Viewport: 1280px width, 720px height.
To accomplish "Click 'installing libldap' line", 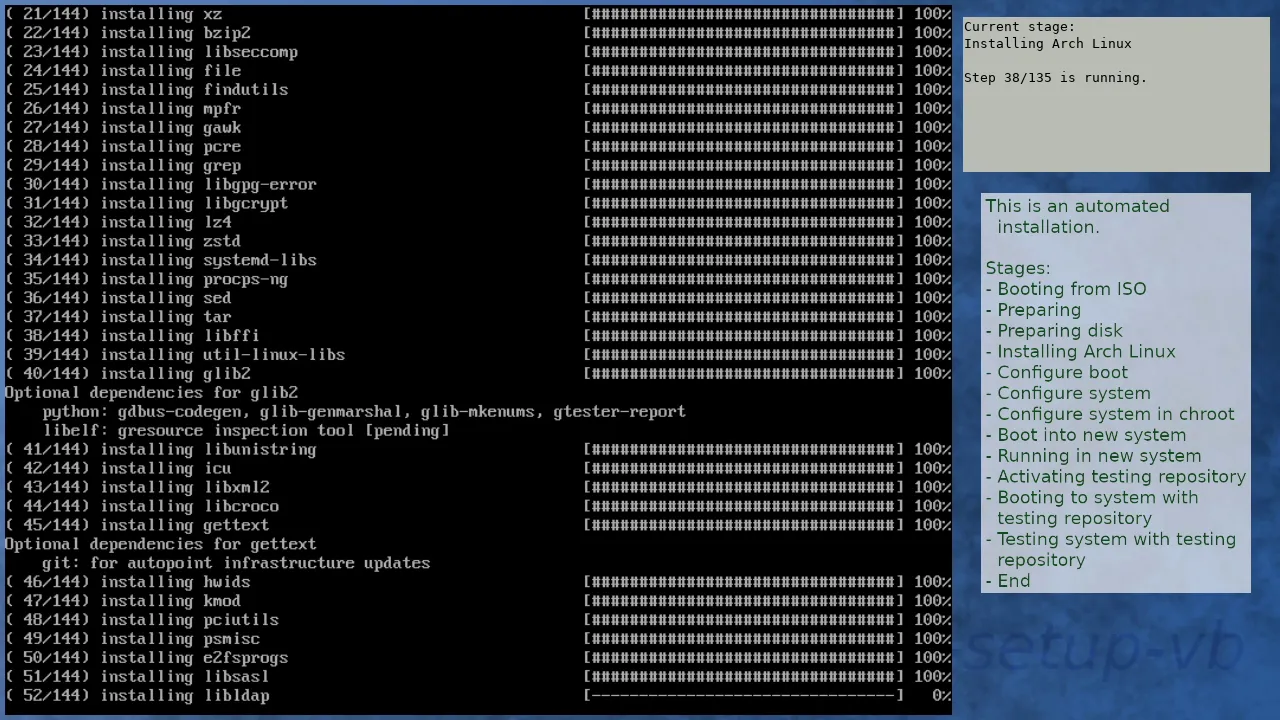I will [478, 697].
